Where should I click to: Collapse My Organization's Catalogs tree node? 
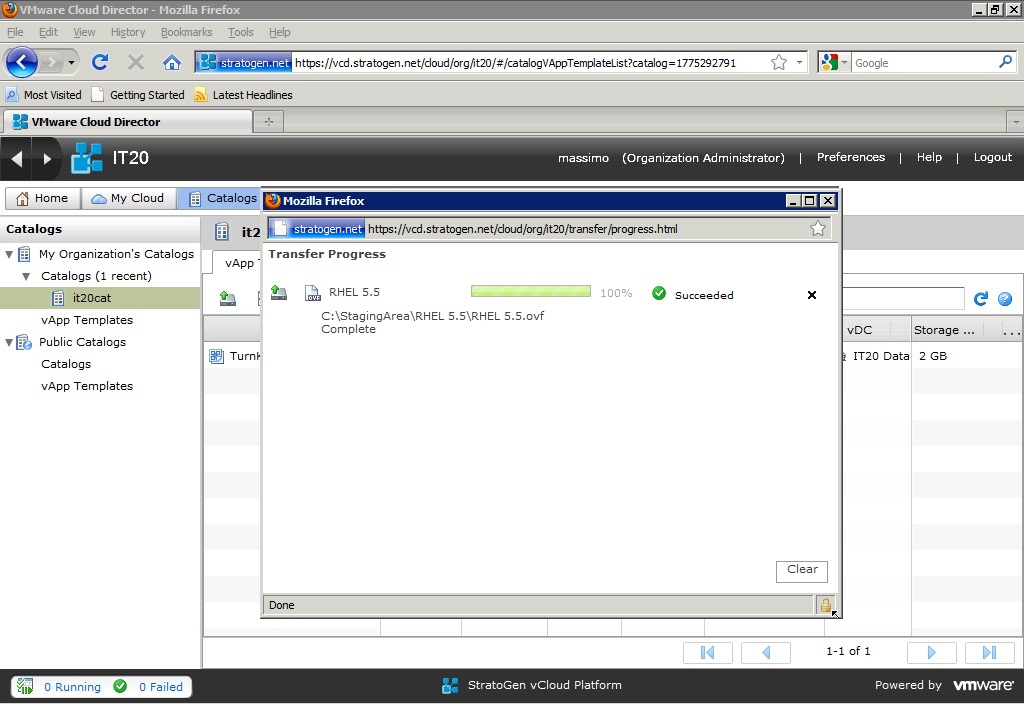click(x=9, y=254)
